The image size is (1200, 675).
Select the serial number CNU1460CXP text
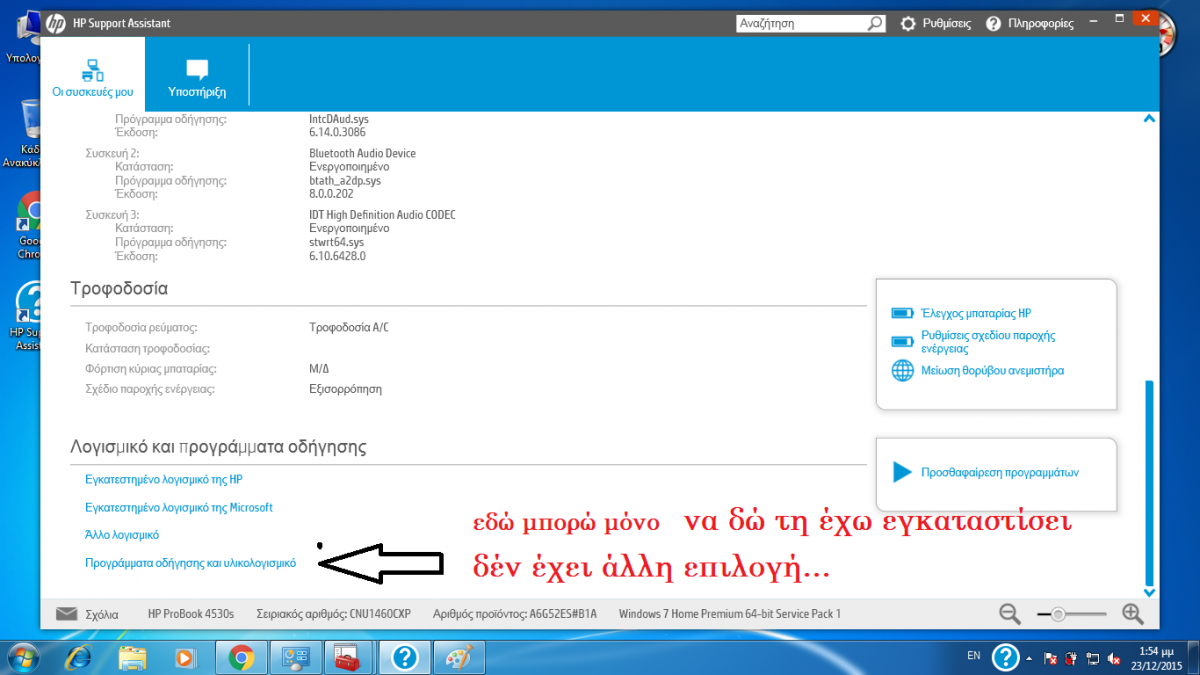click(379, 614)
